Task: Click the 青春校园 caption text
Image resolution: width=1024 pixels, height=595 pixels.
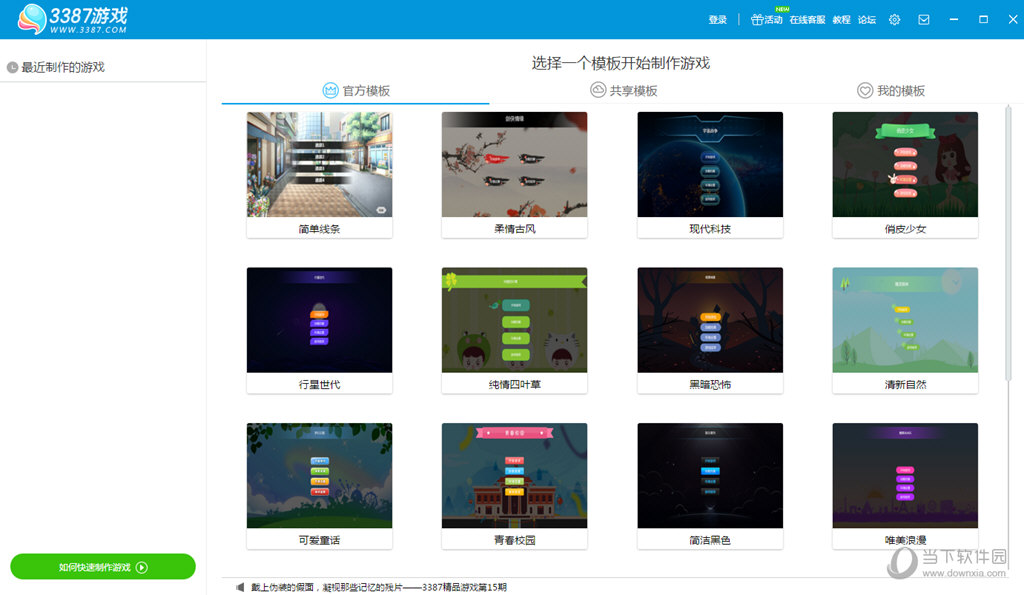Action: tap(515, 540)
